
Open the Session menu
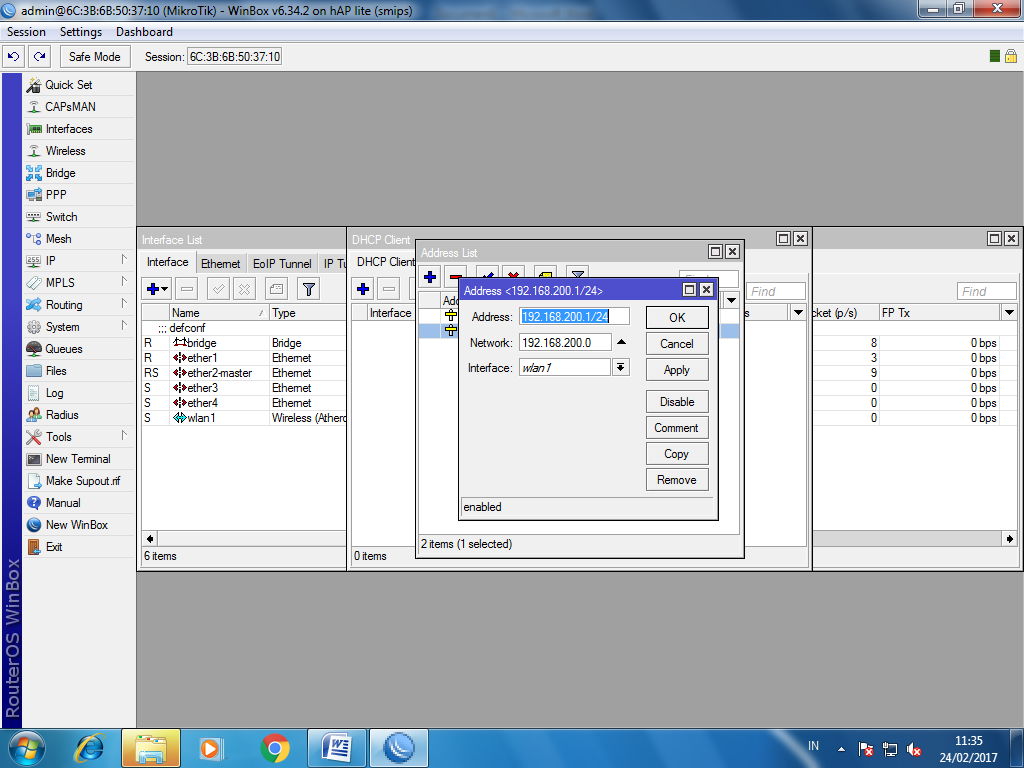[x=26, y=32]
